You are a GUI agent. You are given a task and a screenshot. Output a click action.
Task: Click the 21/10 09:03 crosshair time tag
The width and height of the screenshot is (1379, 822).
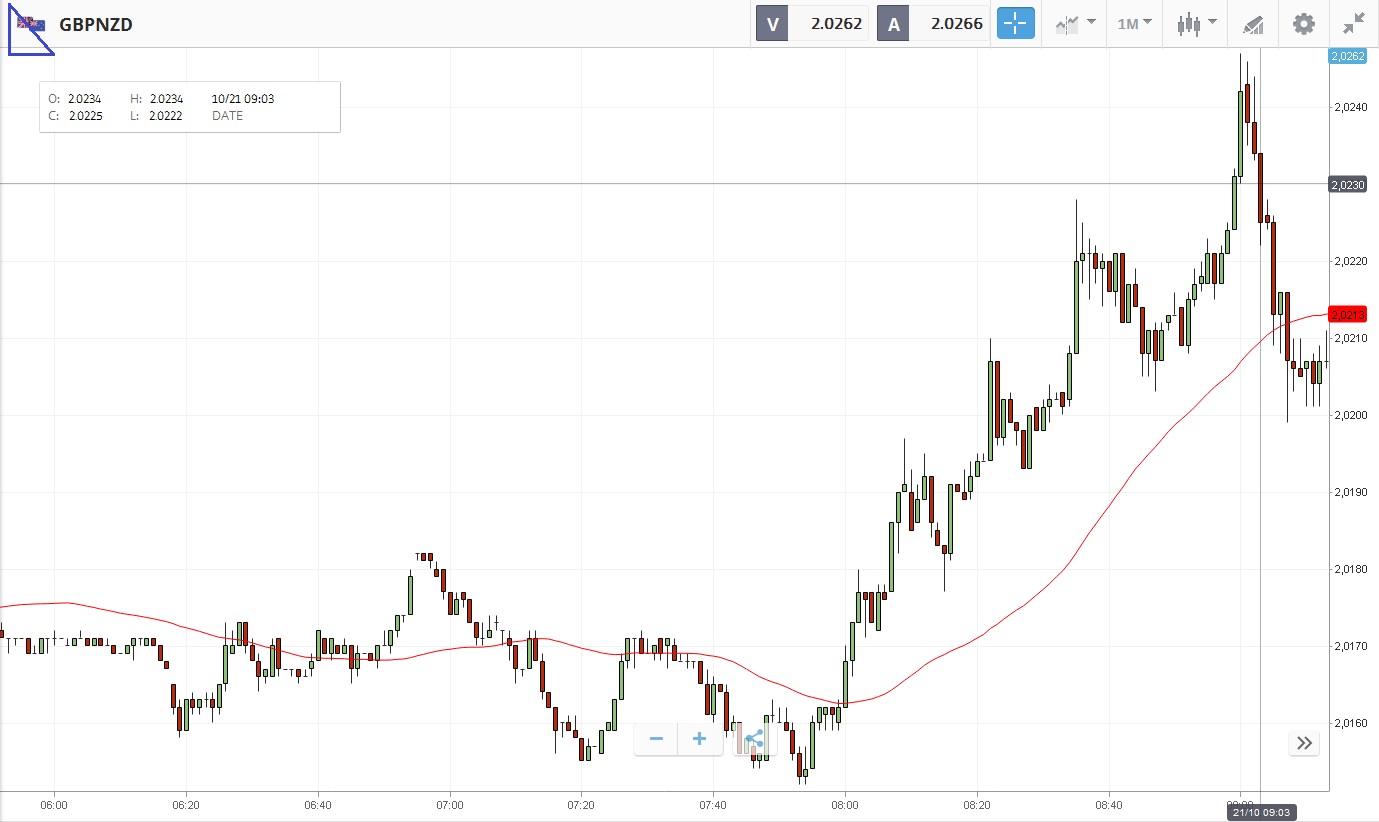(x=1260, y=812)
